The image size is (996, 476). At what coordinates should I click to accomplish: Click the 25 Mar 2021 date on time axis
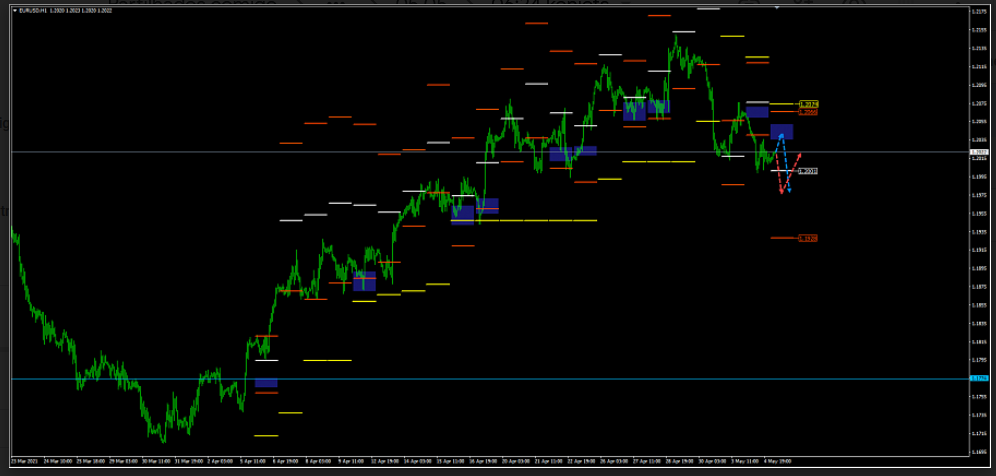pos(25,462)
